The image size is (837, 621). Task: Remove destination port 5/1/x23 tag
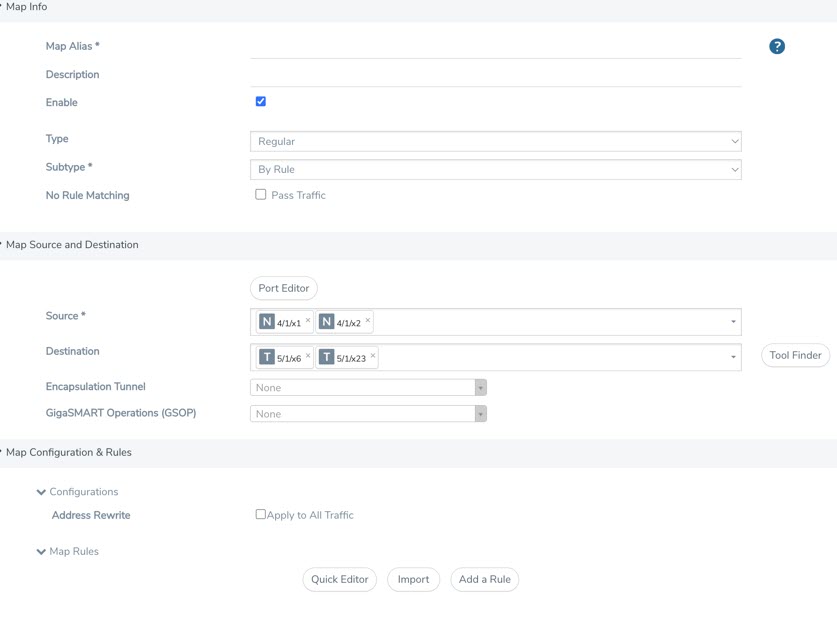point(373,356)
